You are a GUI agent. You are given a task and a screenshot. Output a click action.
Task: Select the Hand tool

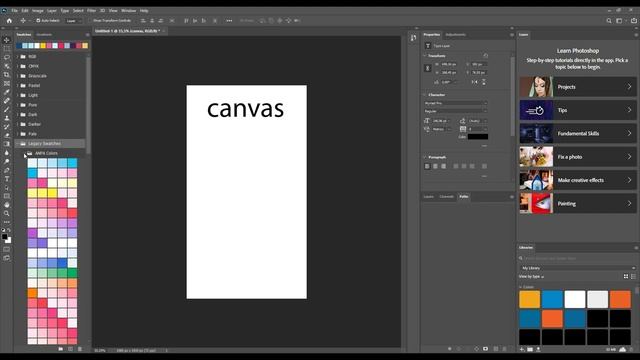tap(7, 205)
